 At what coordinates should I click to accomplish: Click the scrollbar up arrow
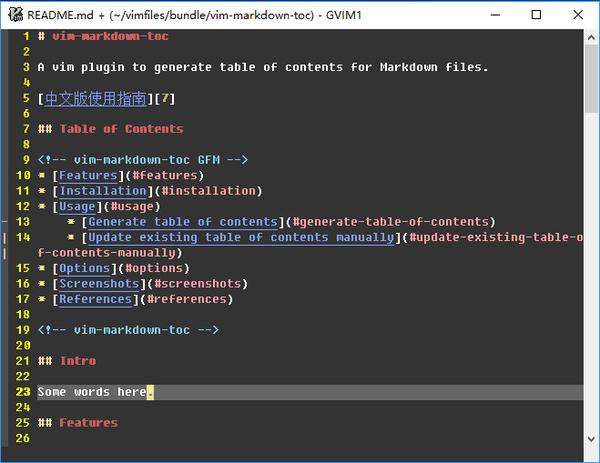[x=591, y=37]
